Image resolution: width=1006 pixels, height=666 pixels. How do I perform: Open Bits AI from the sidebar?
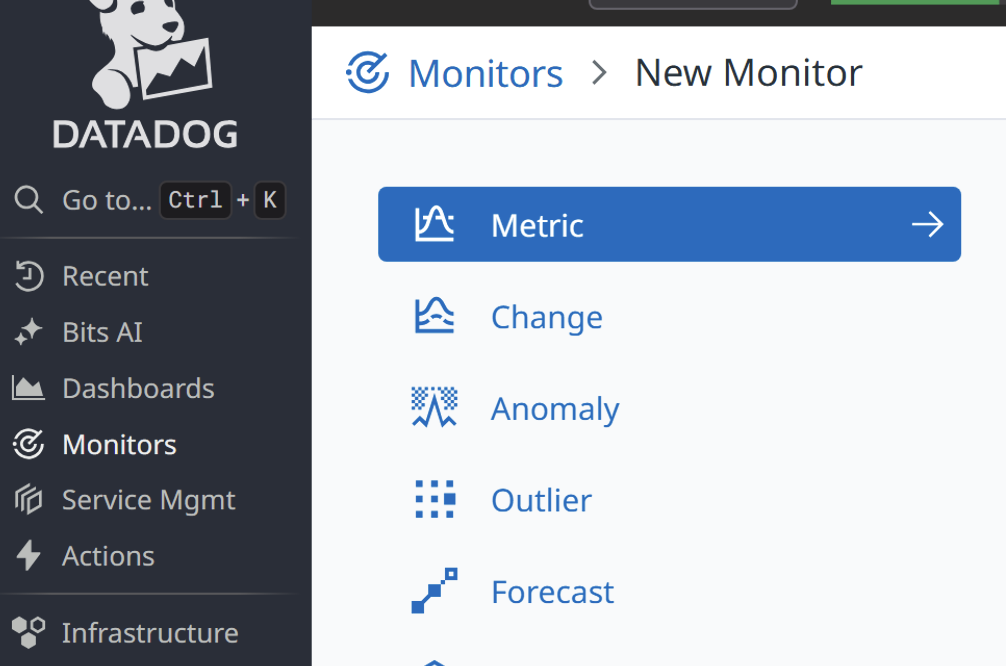pyautogui.click(x=103, y=332)
